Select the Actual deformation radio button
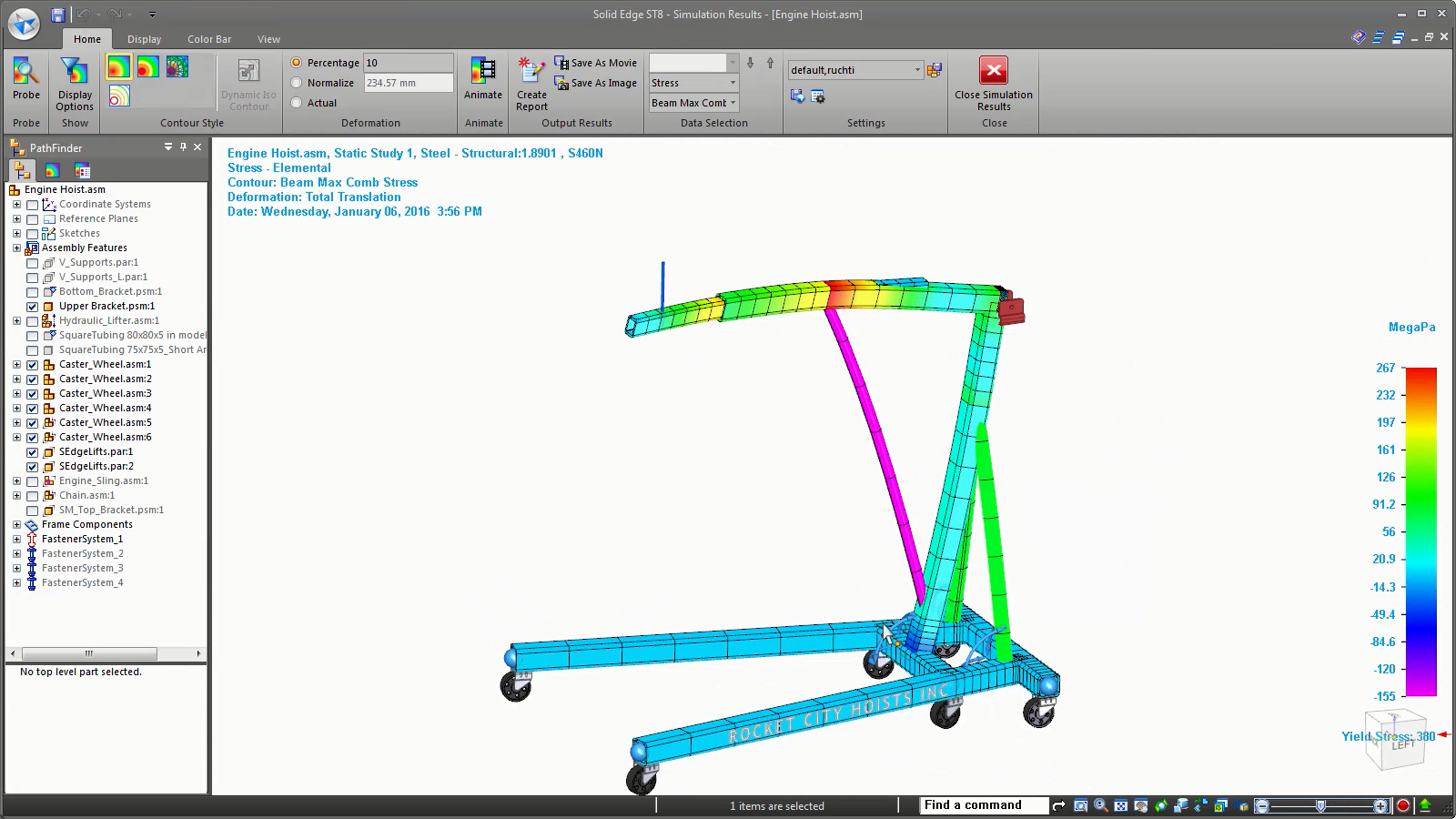 297,103
